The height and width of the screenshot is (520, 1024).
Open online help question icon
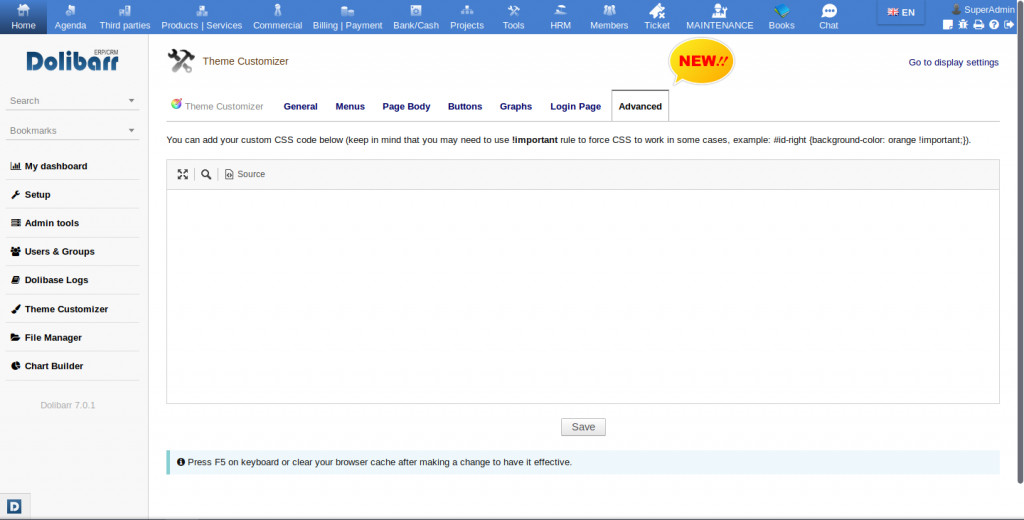coord(994,25)
